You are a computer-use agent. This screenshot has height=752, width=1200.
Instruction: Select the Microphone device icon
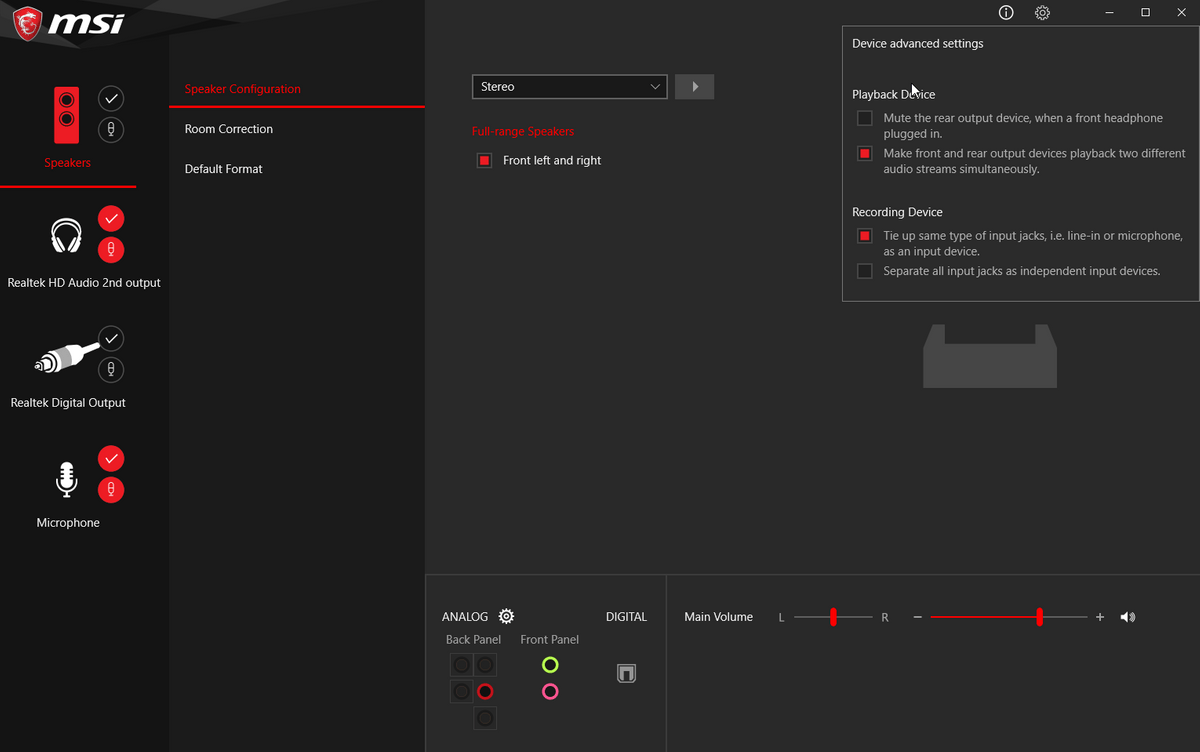click(x=66, y=480)
